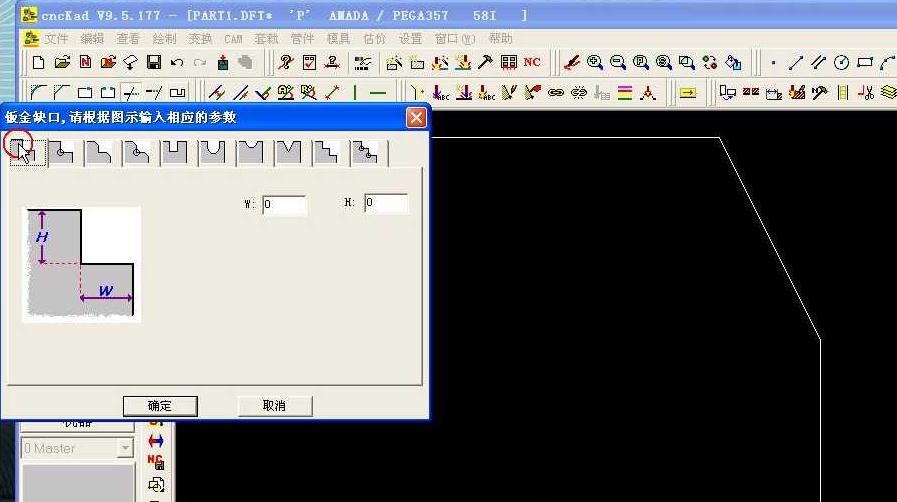Click the red NC generation icon
This screenshot has height=502, width=897.
click(x=532, y=62)
